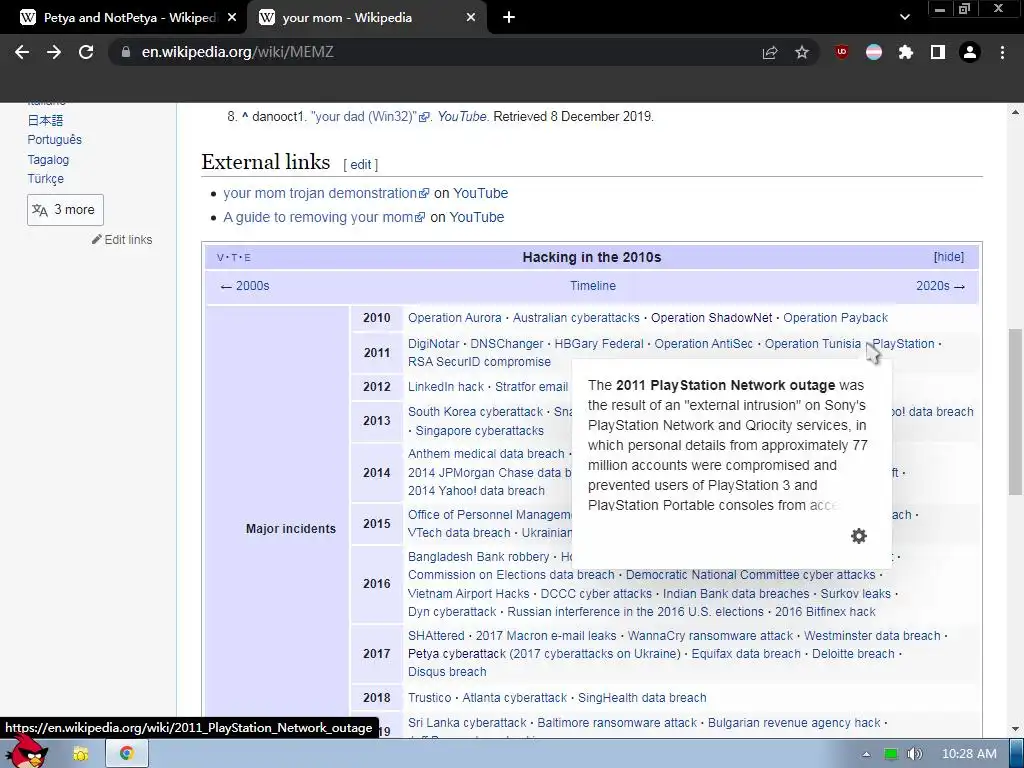Hide the Hacking in the 2010s navbox
The height and width of the screenshot is (768, 1024).
coord(948,257)
